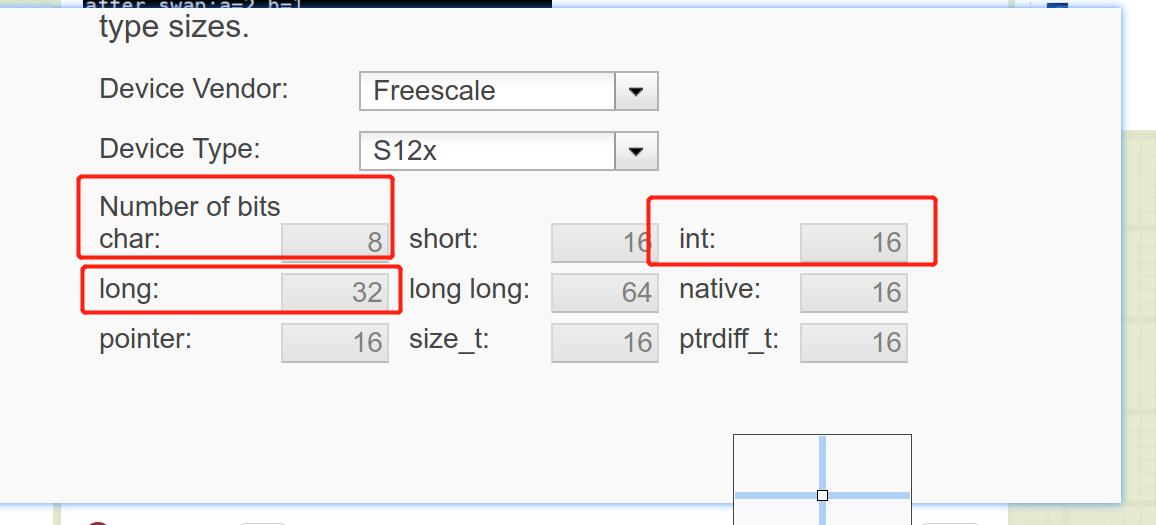Click the long long bits field
Image resolution: width=1156 pixels, height=525 pixels.
click(x=604, y=292)
